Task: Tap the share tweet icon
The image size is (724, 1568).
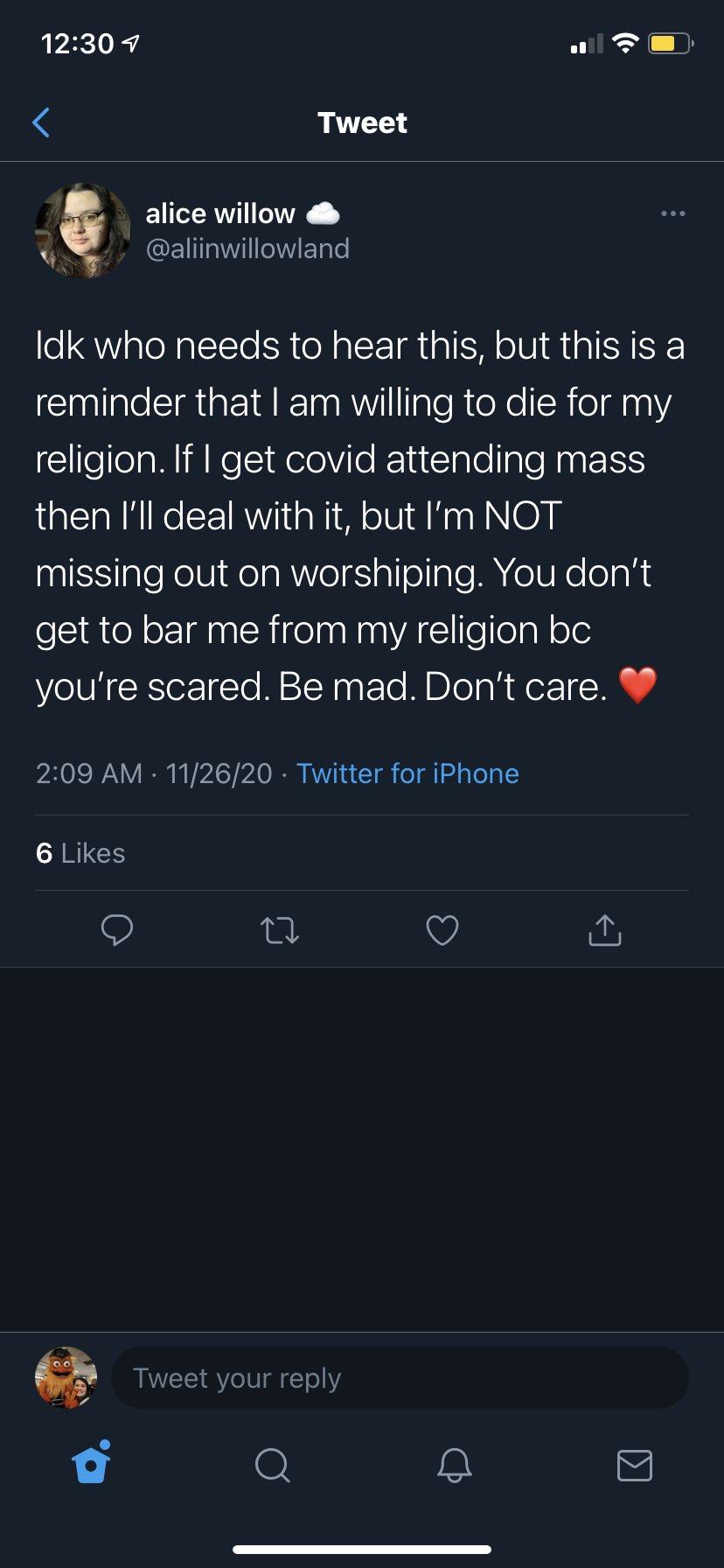Action: tap(604, 930)
